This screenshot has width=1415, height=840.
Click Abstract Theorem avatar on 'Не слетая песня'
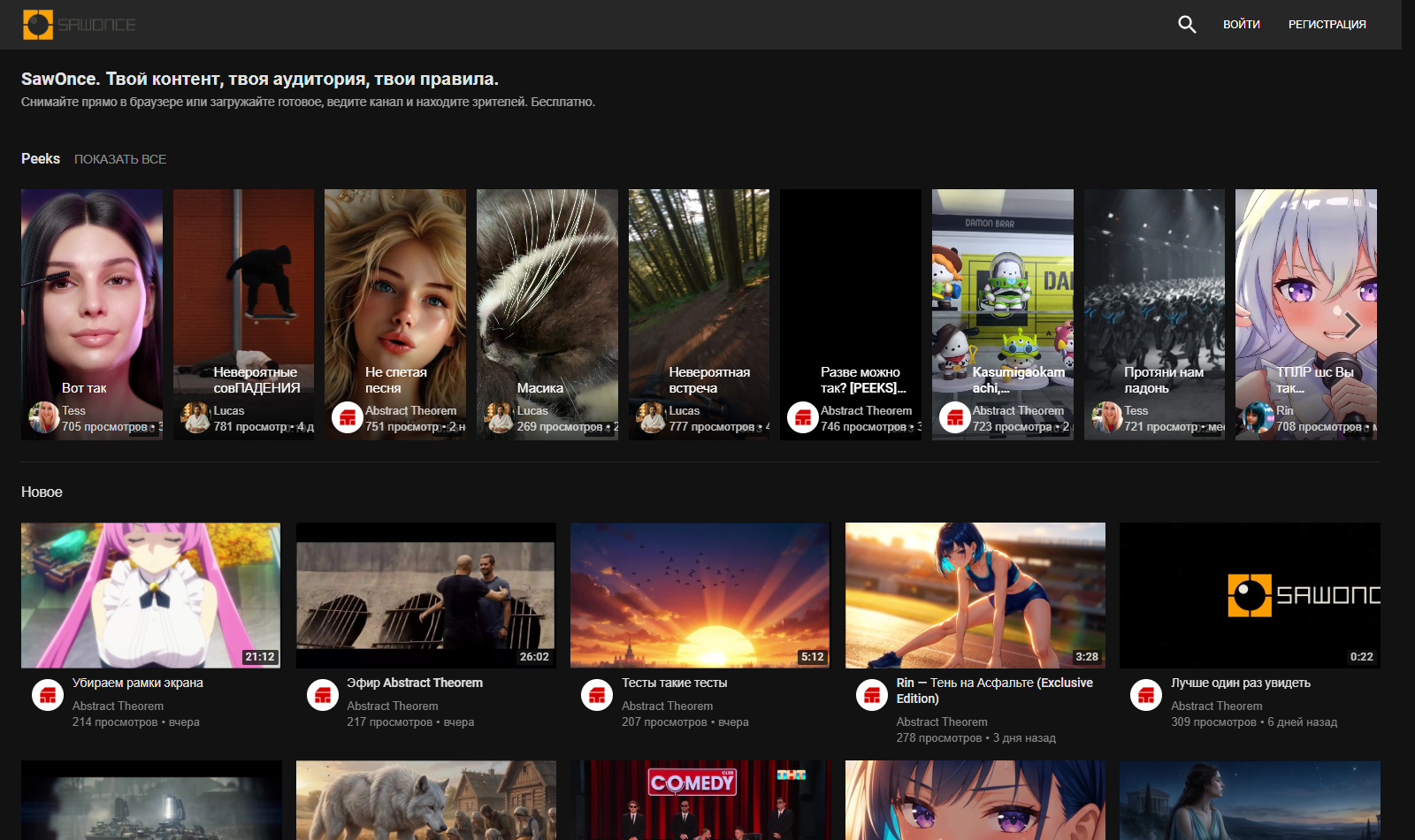click(348, 417)
